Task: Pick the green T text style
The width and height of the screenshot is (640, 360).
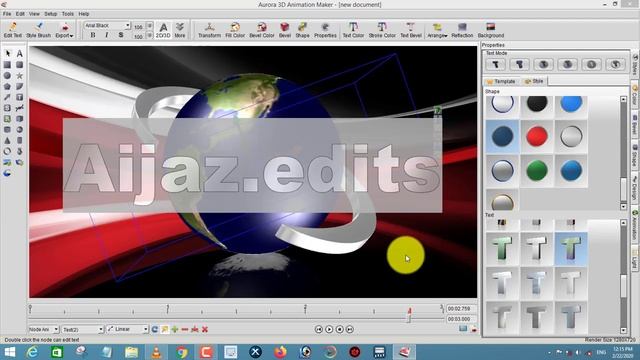Action: pos(502,249)
